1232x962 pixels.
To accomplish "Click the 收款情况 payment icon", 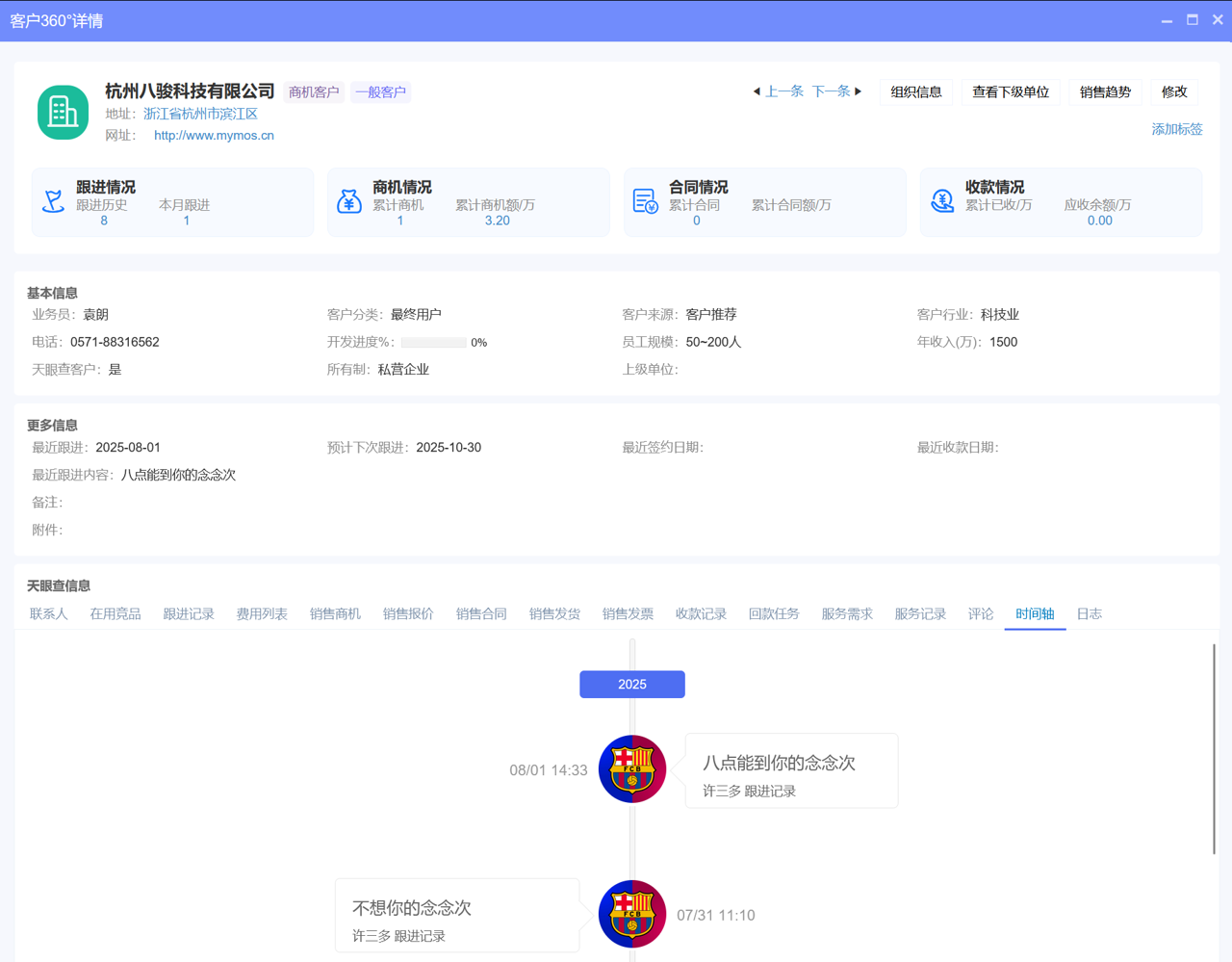I will (942, 199).
